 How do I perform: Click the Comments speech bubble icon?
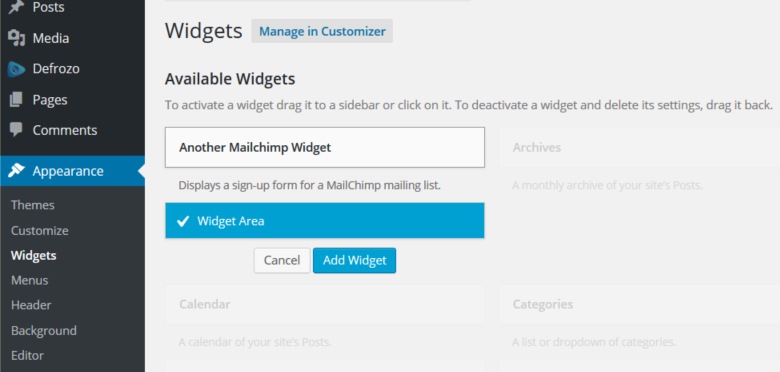[16, 130]
